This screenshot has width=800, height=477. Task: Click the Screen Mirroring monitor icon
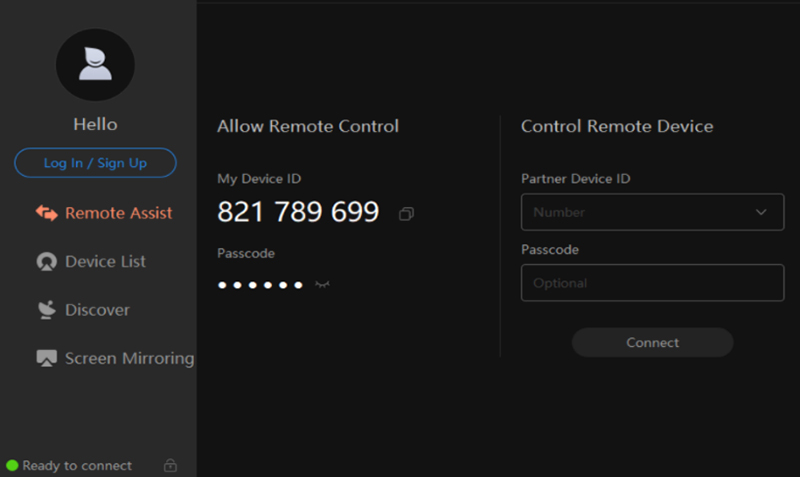click(x=46, y=358)
